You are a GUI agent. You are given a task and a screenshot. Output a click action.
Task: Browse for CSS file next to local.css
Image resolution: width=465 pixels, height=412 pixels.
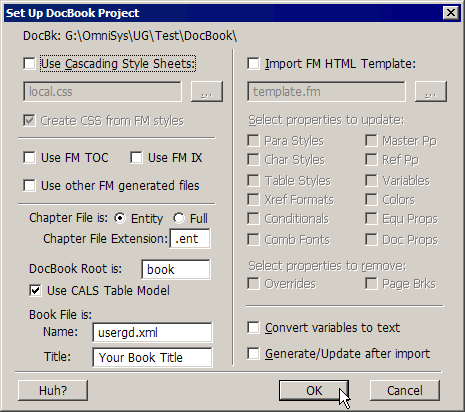click(x=207, y=91)
